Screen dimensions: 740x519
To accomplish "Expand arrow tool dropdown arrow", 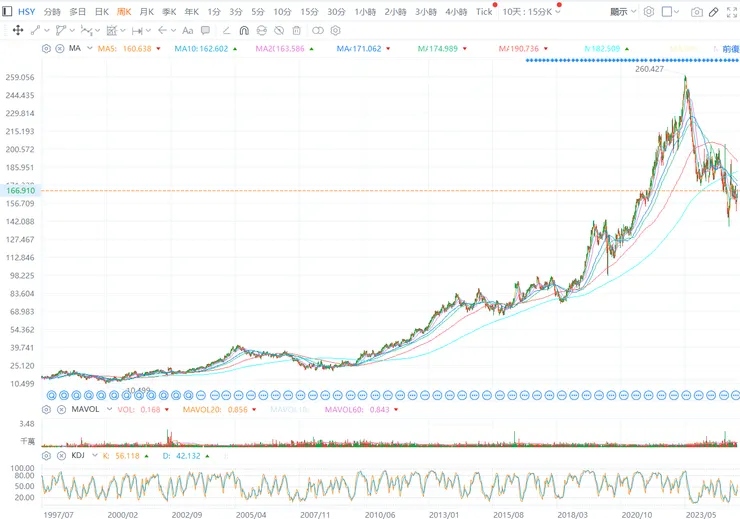I will pos(173,31).
